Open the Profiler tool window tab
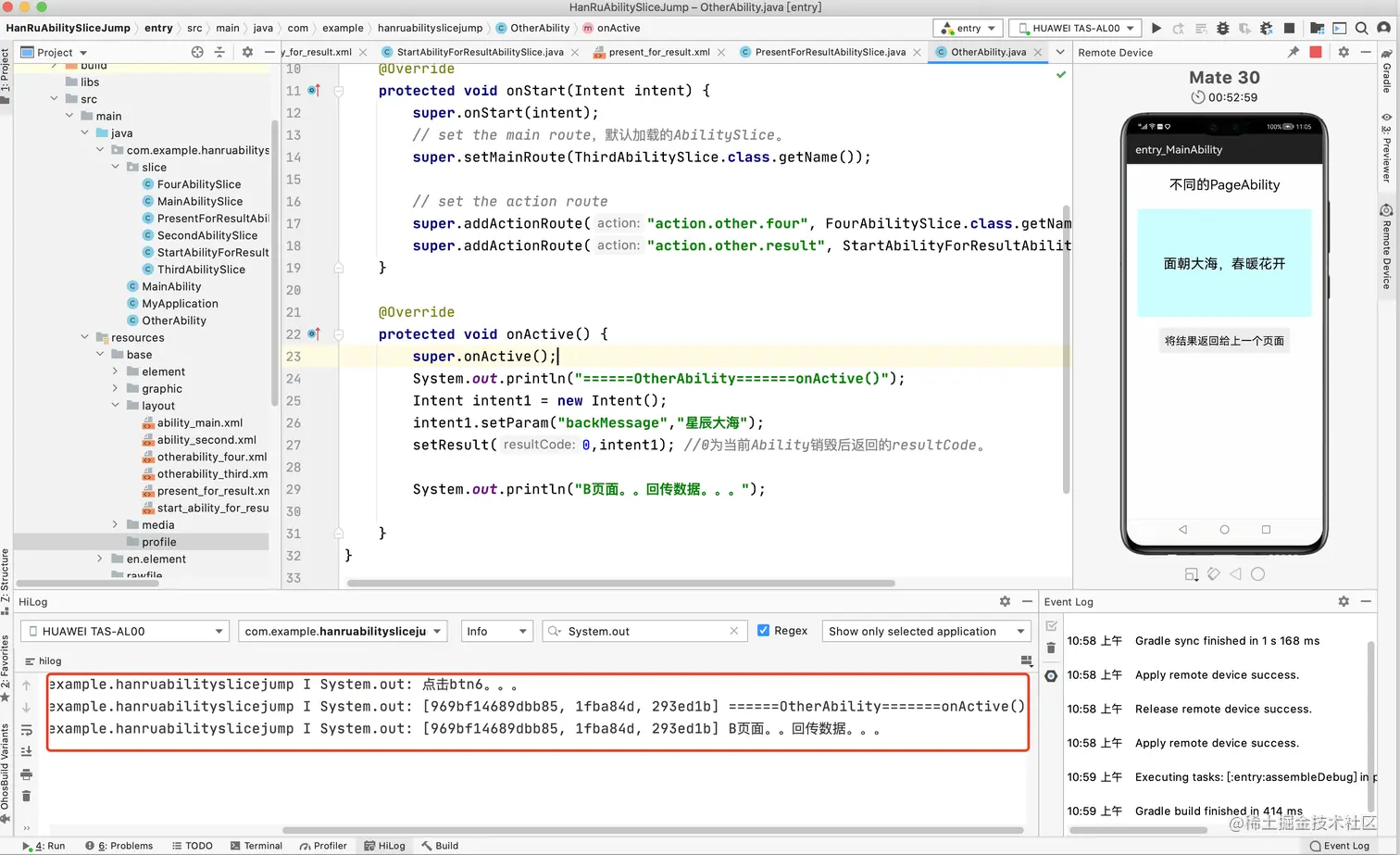Screen dimensions: 1400x855 point(323,846)
